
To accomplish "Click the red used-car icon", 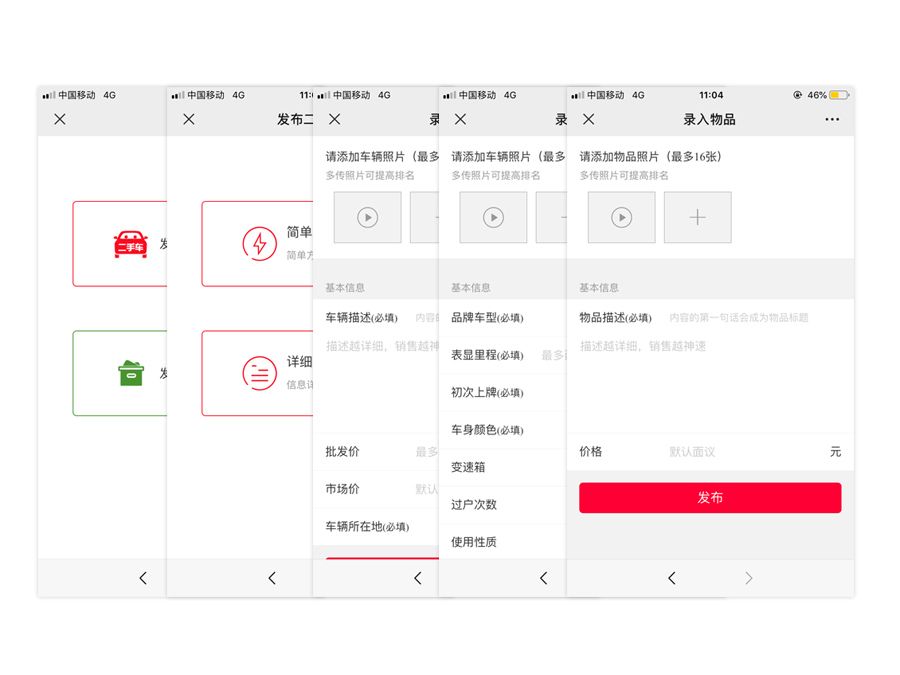I will [131, 244].
